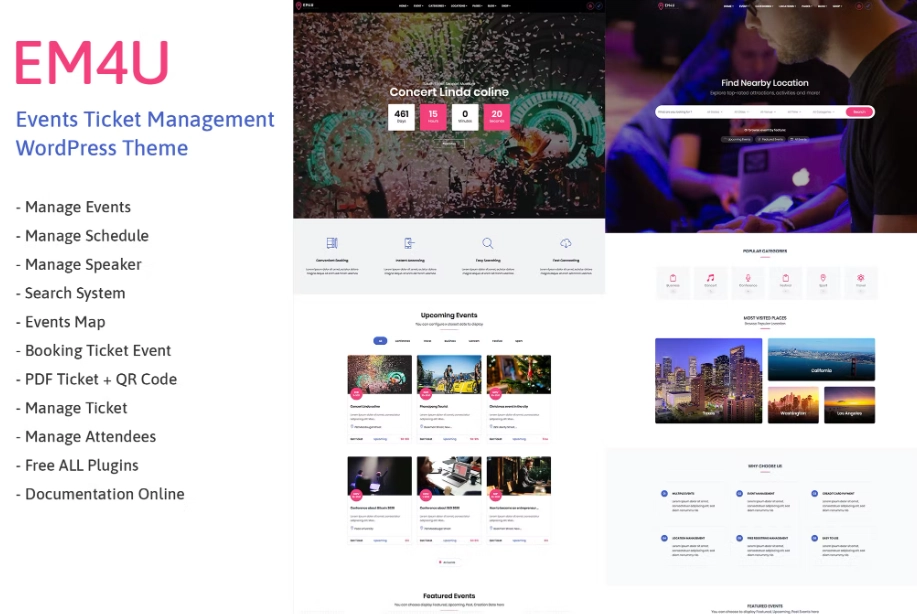This screenshot has width=917, height=614.
Task: Open the All States dropdown in search bar
Action: tap(716, 112)
